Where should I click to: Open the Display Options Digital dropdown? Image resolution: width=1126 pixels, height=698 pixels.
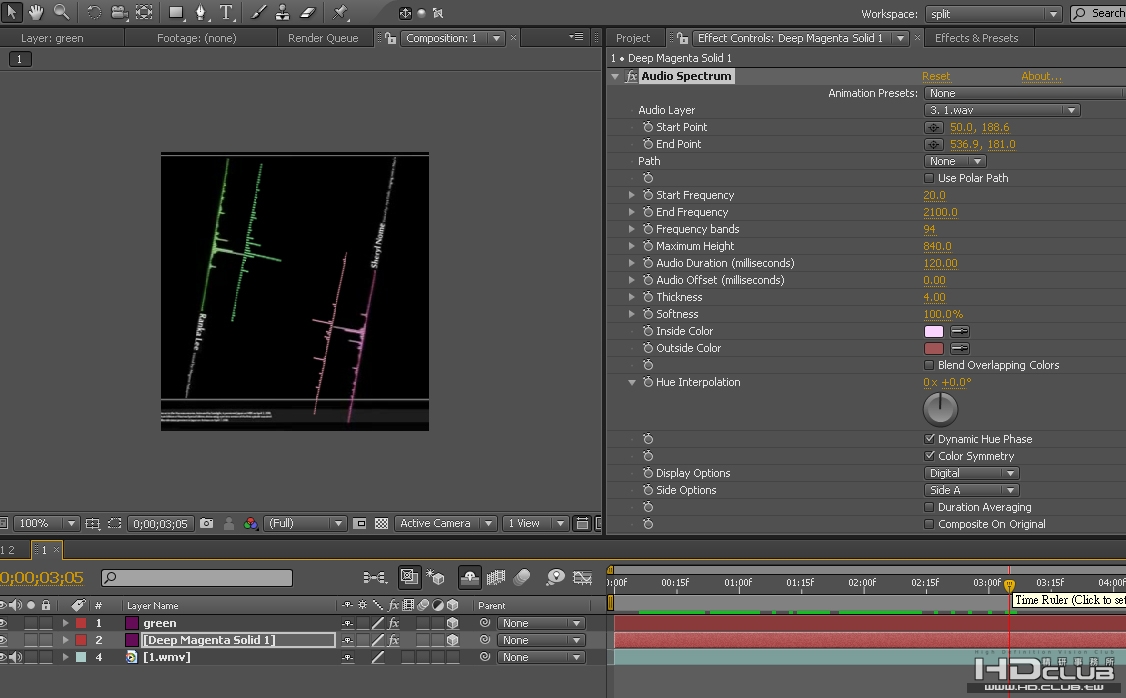[971, 473]
